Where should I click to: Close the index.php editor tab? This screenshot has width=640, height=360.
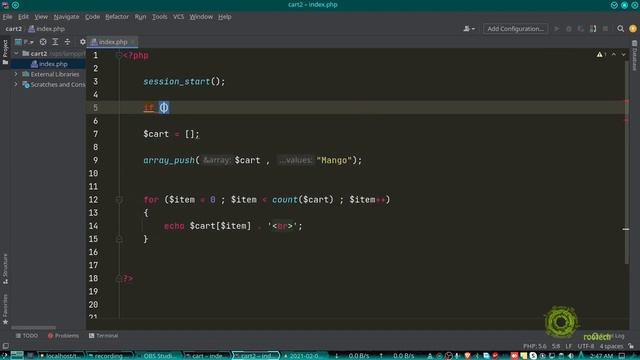coord(133,42)
